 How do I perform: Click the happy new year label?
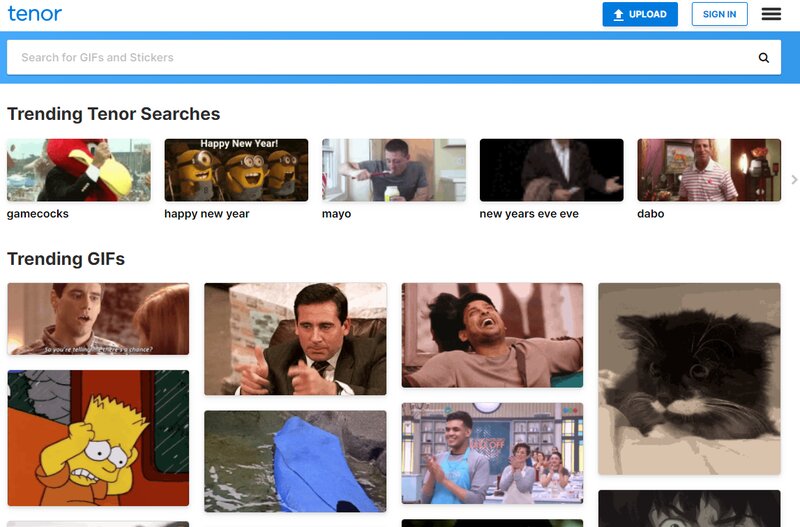[x=207, y=214]
